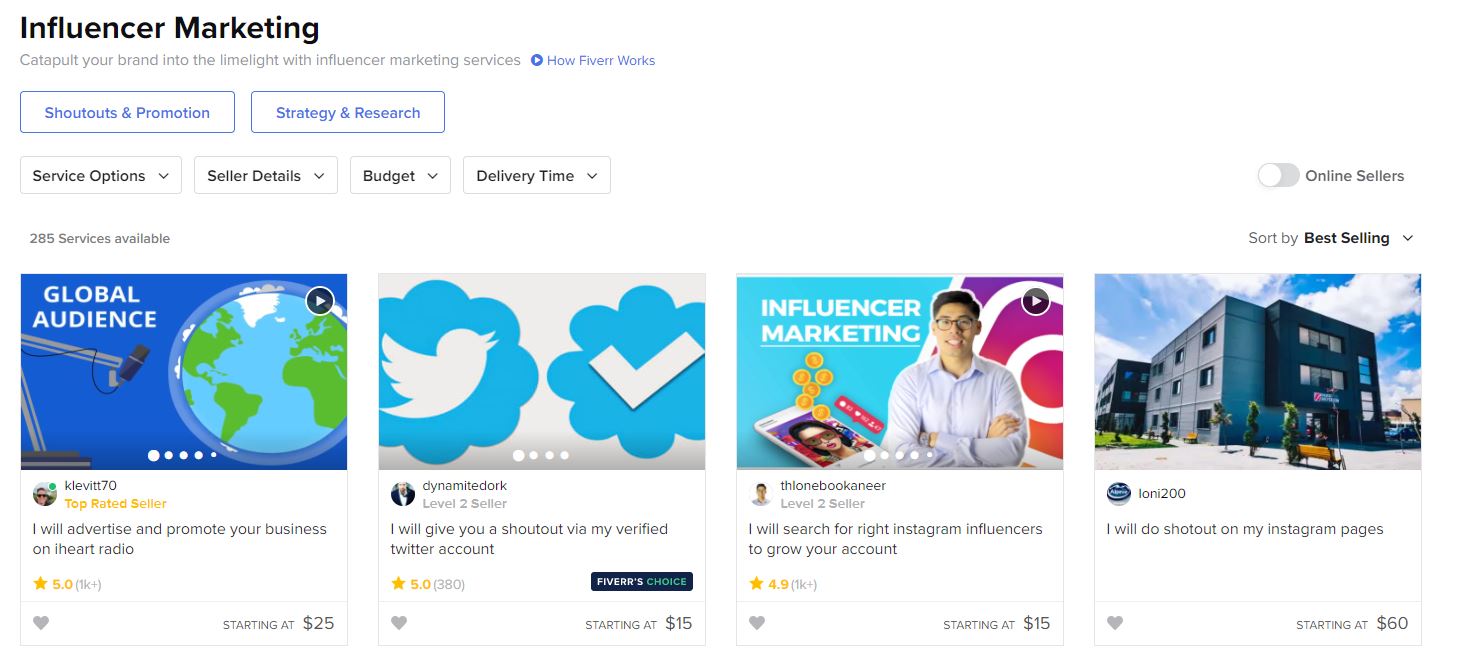Play video on thlonebookaneer gig thumbnail
This screenshot has width=1479, height=665.
[x=1035, y=300]
